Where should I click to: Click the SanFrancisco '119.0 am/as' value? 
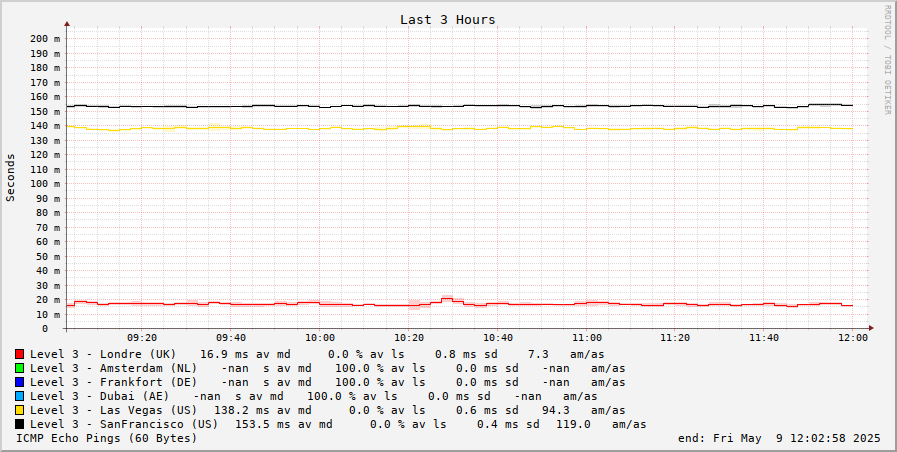point(601,424)
